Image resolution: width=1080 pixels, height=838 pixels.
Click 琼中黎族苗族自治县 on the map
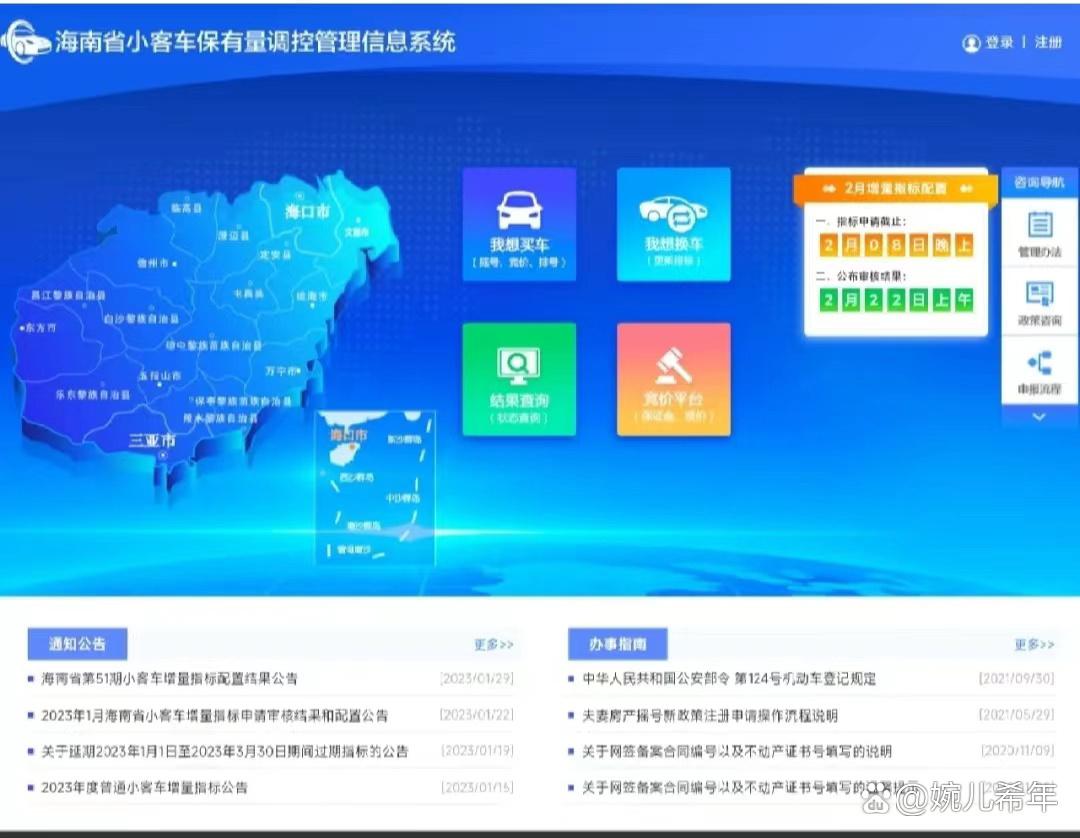point(214,345)
